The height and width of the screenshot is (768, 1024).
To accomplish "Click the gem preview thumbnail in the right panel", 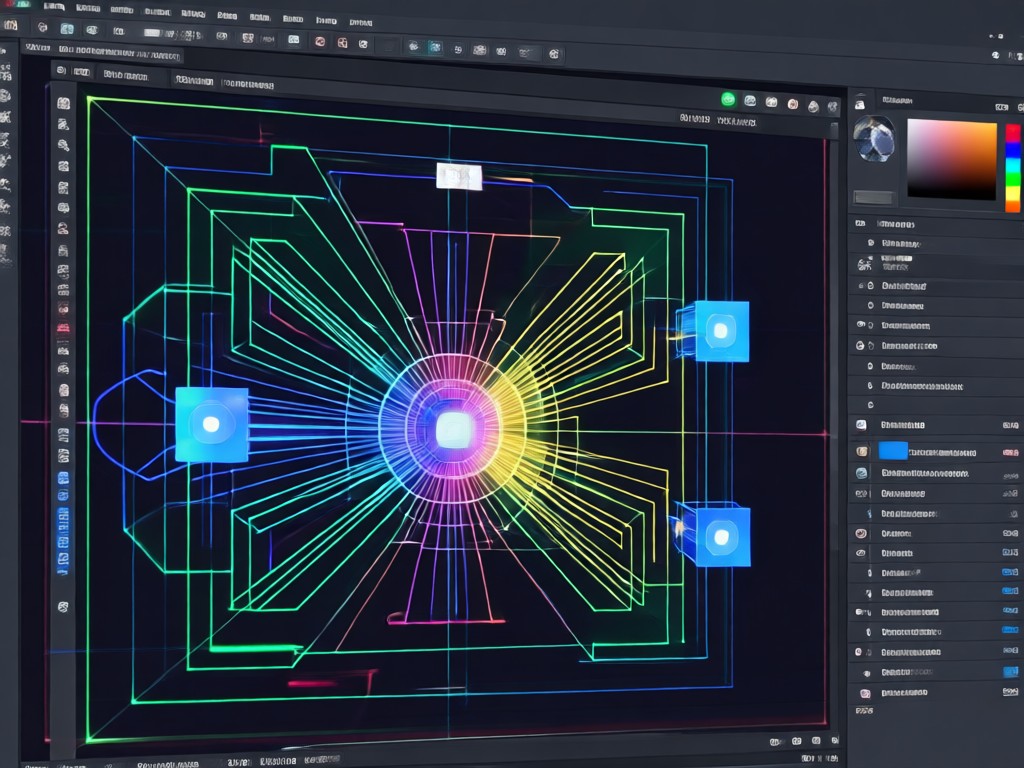I will (874, 138).
